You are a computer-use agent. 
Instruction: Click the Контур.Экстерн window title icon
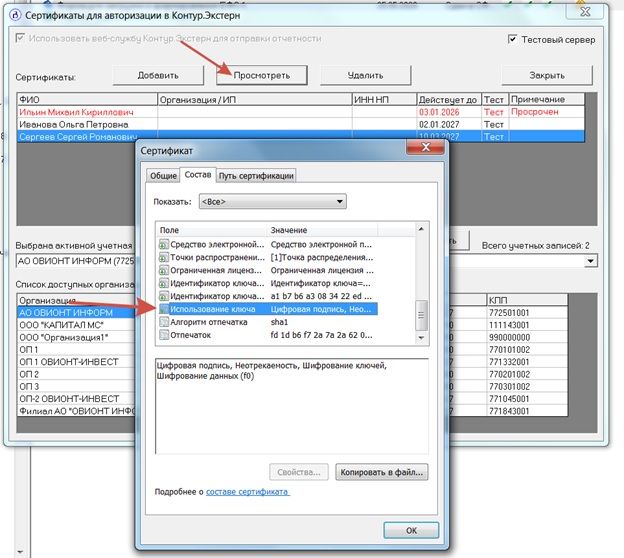point(15,15)
